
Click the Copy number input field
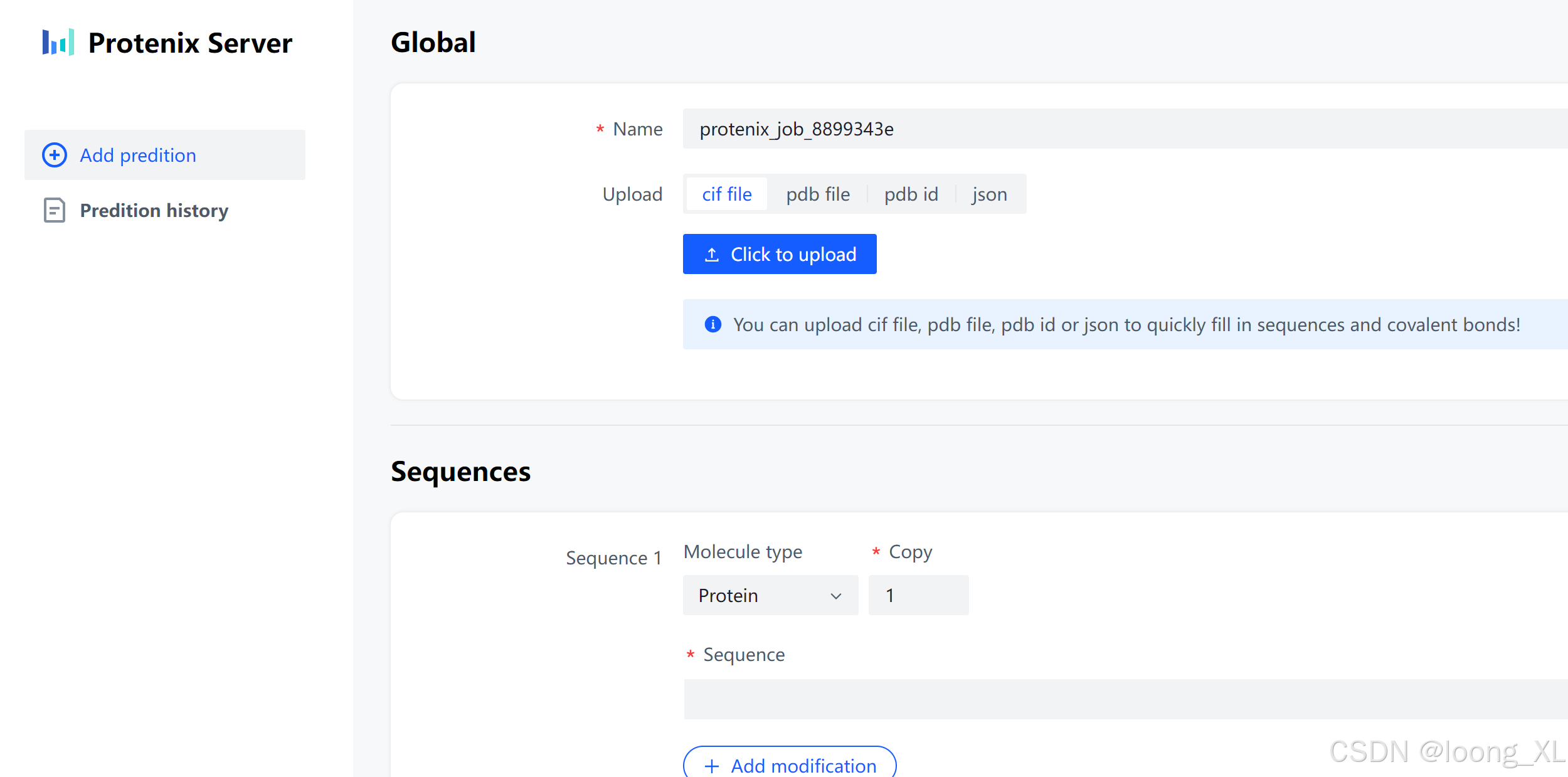click(918, 595)
